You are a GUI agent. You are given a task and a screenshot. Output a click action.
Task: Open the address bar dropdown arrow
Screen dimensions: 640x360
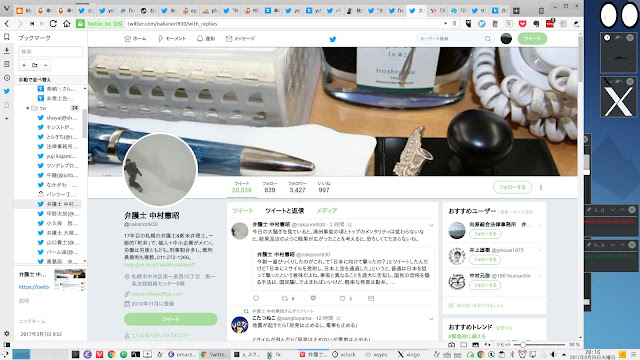[445, 24]
